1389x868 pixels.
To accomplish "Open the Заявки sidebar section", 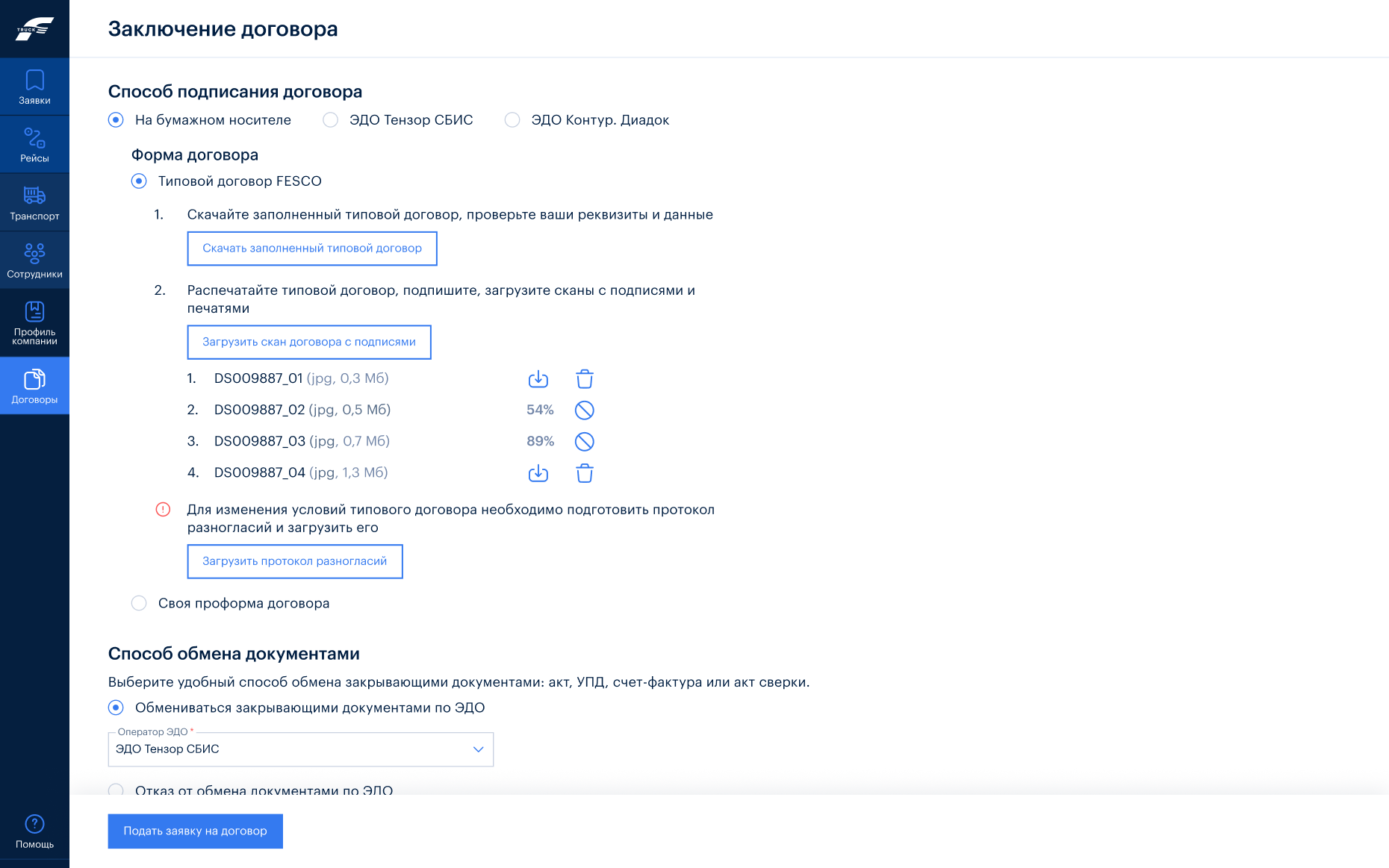I will coord(34,87).
